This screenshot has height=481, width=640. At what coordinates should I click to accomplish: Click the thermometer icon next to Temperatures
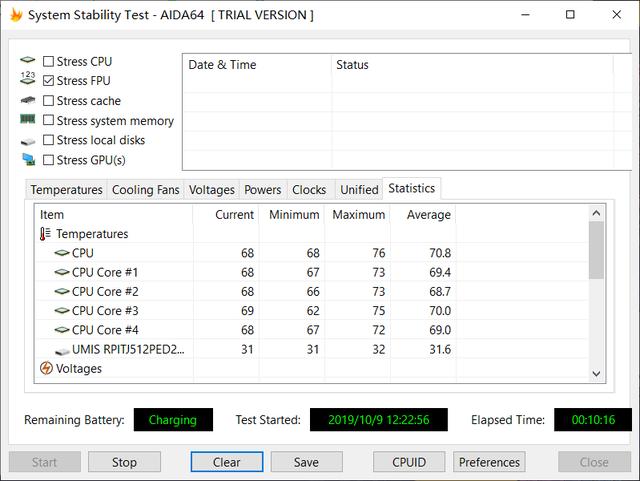45,234
